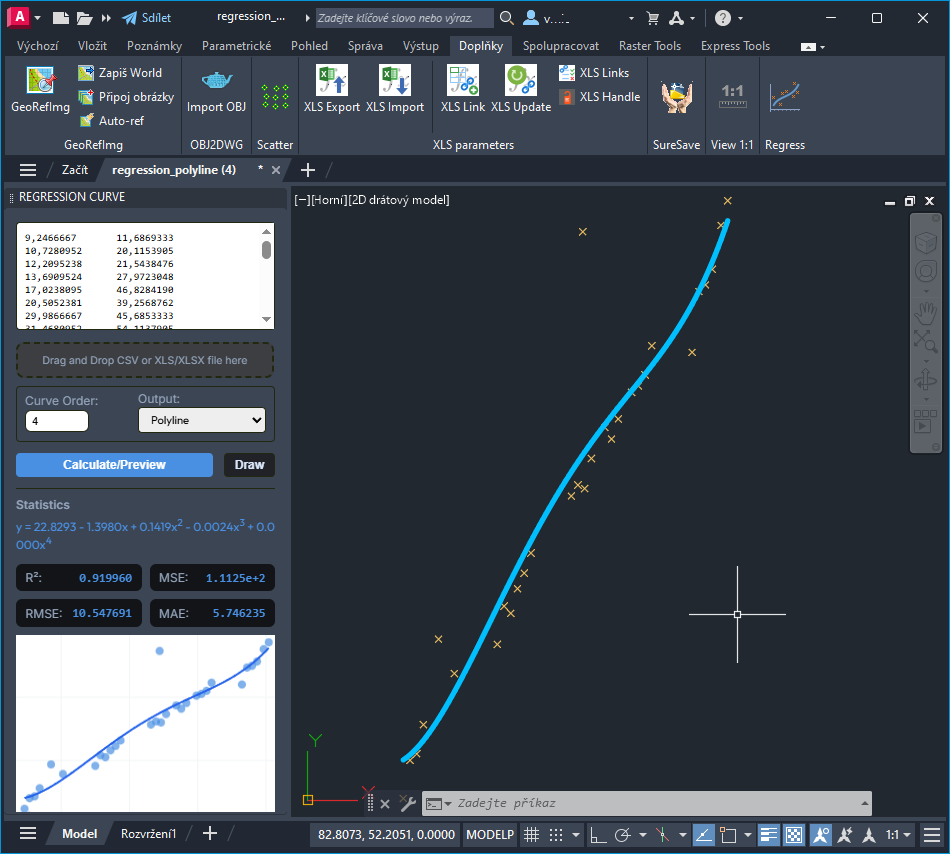Viewport: 950px width, 854px height.
Task: Toggle ortho mode in status bar
Action: click(598, 834)
